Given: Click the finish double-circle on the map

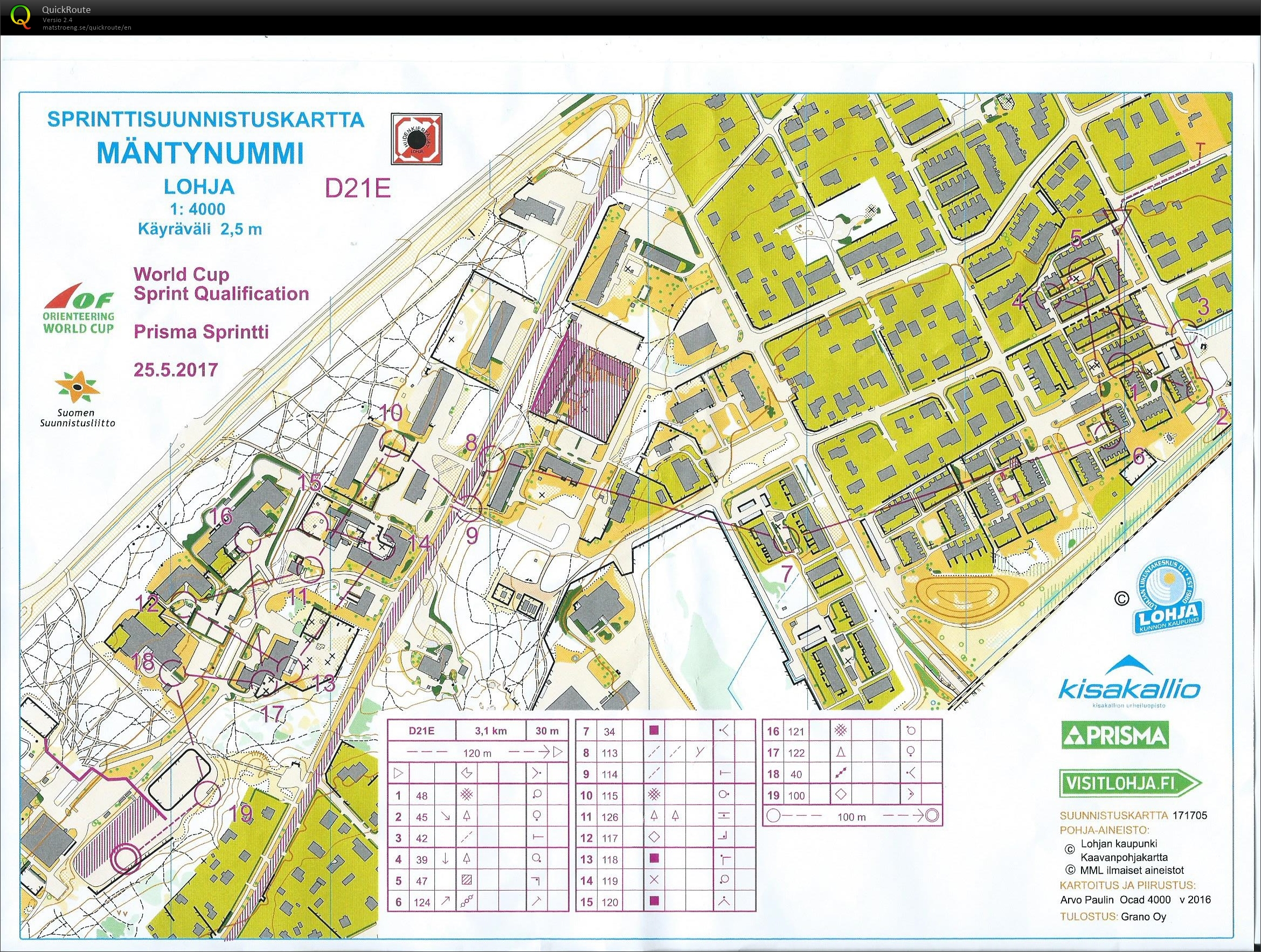Looking at the screenshot, I should tap(125, 858).
